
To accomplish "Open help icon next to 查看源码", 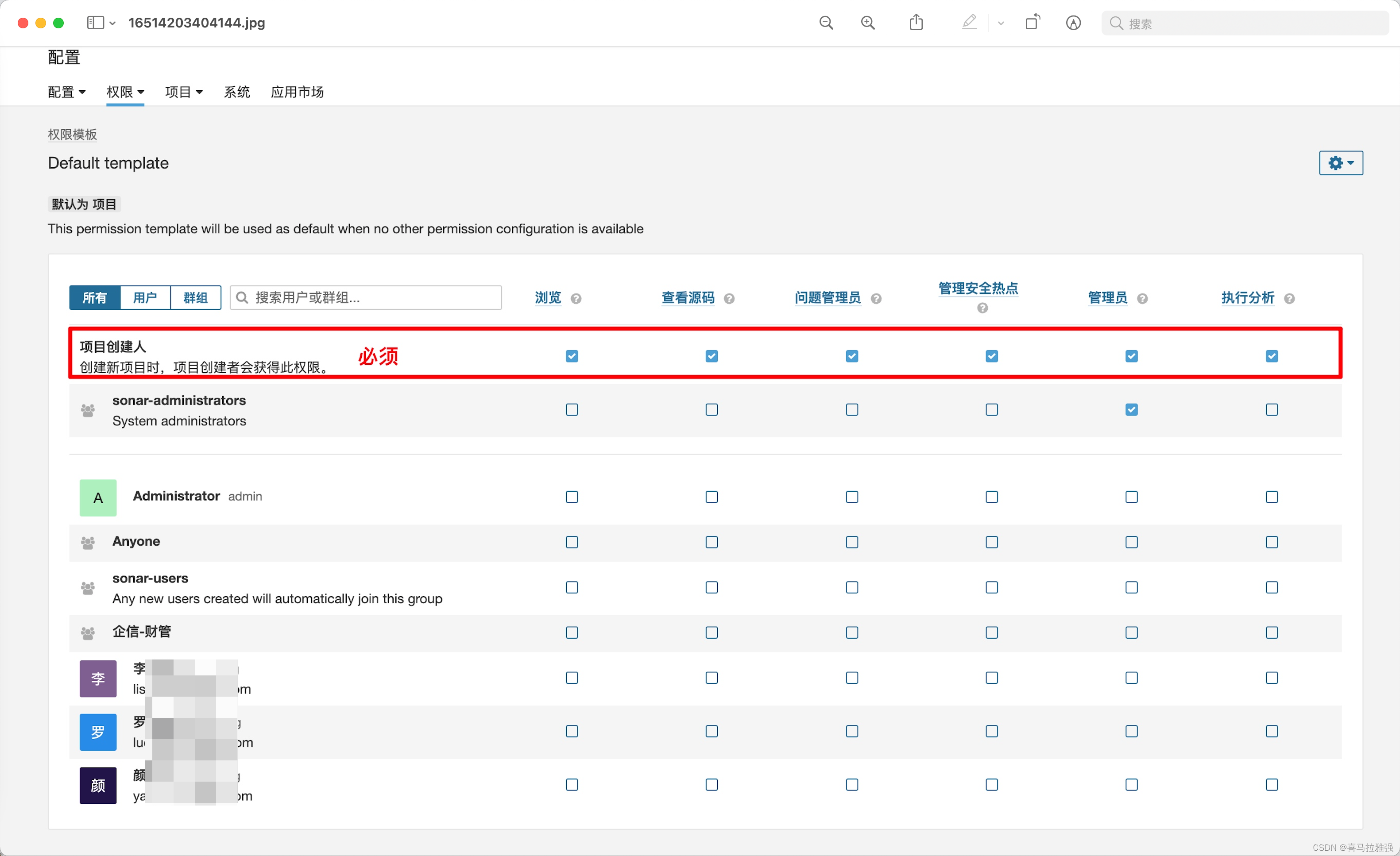I will click(x=730, y=299).
